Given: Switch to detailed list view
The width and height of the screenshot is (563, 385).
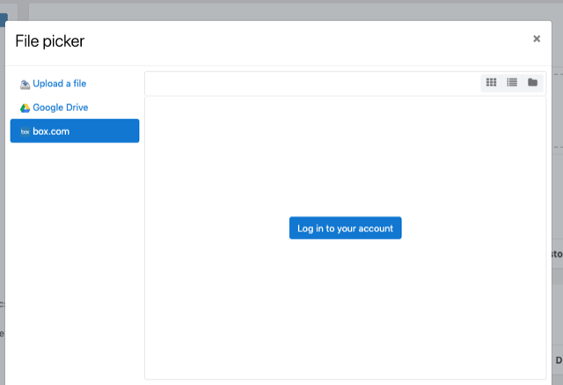Looking at the screenshot, I should coord(512,83).
